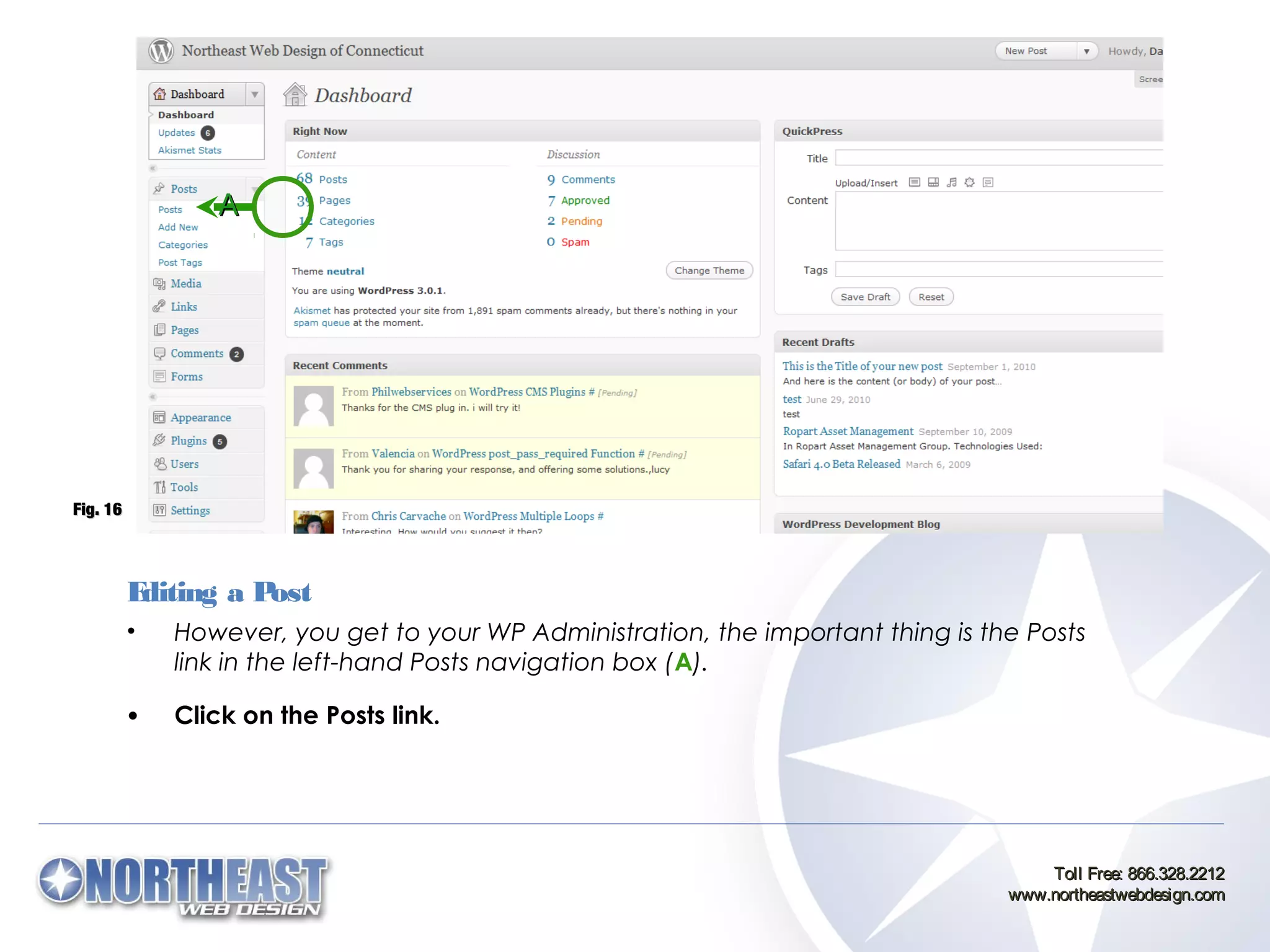Open WordPress Multiple Loops comment link
Screen dimensions: 1270x952
tap(529, 516)
